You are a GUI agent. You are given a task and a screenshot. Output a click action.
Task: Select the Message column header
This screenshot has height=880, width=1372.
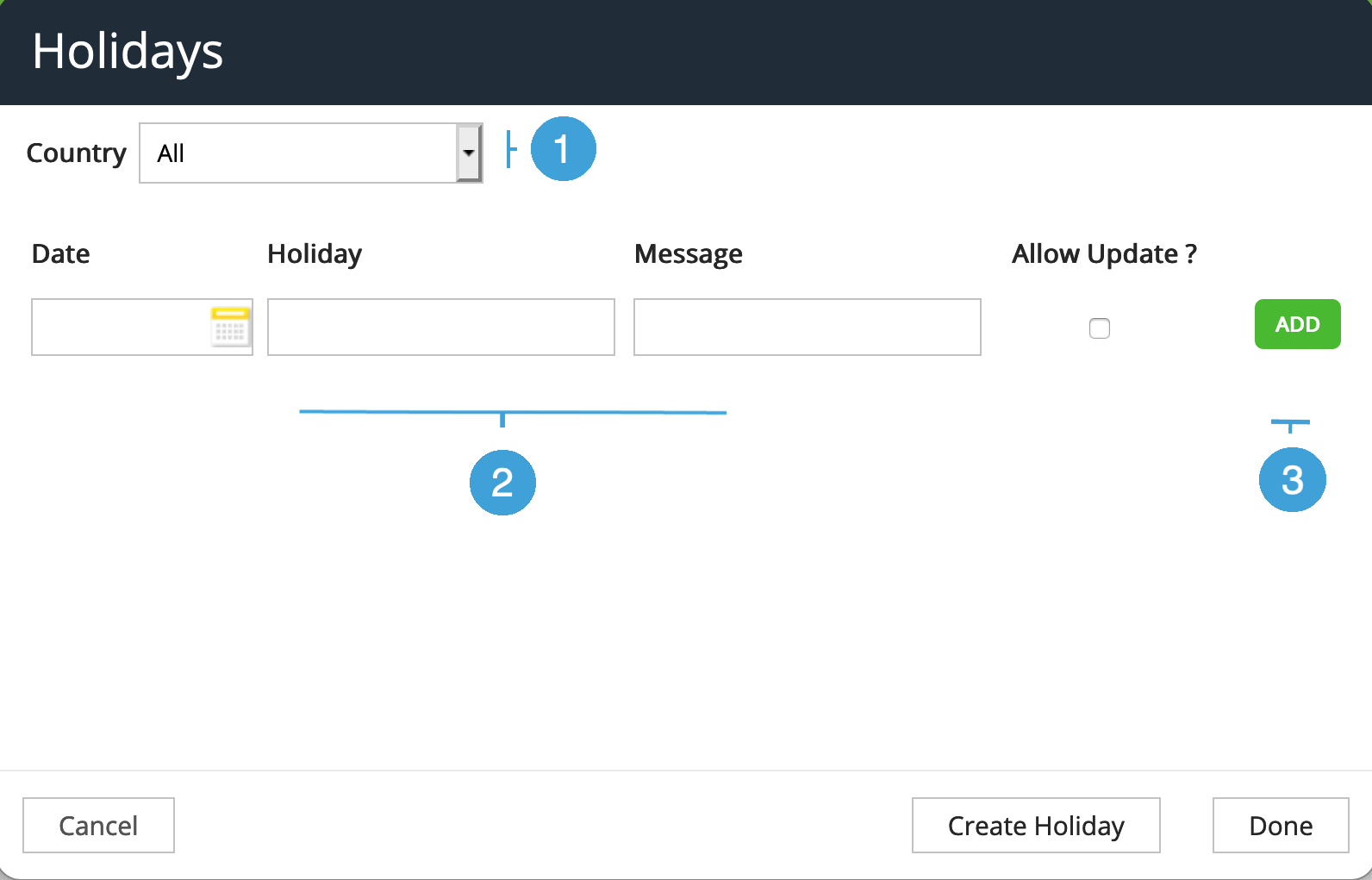(x=688, y=254)
